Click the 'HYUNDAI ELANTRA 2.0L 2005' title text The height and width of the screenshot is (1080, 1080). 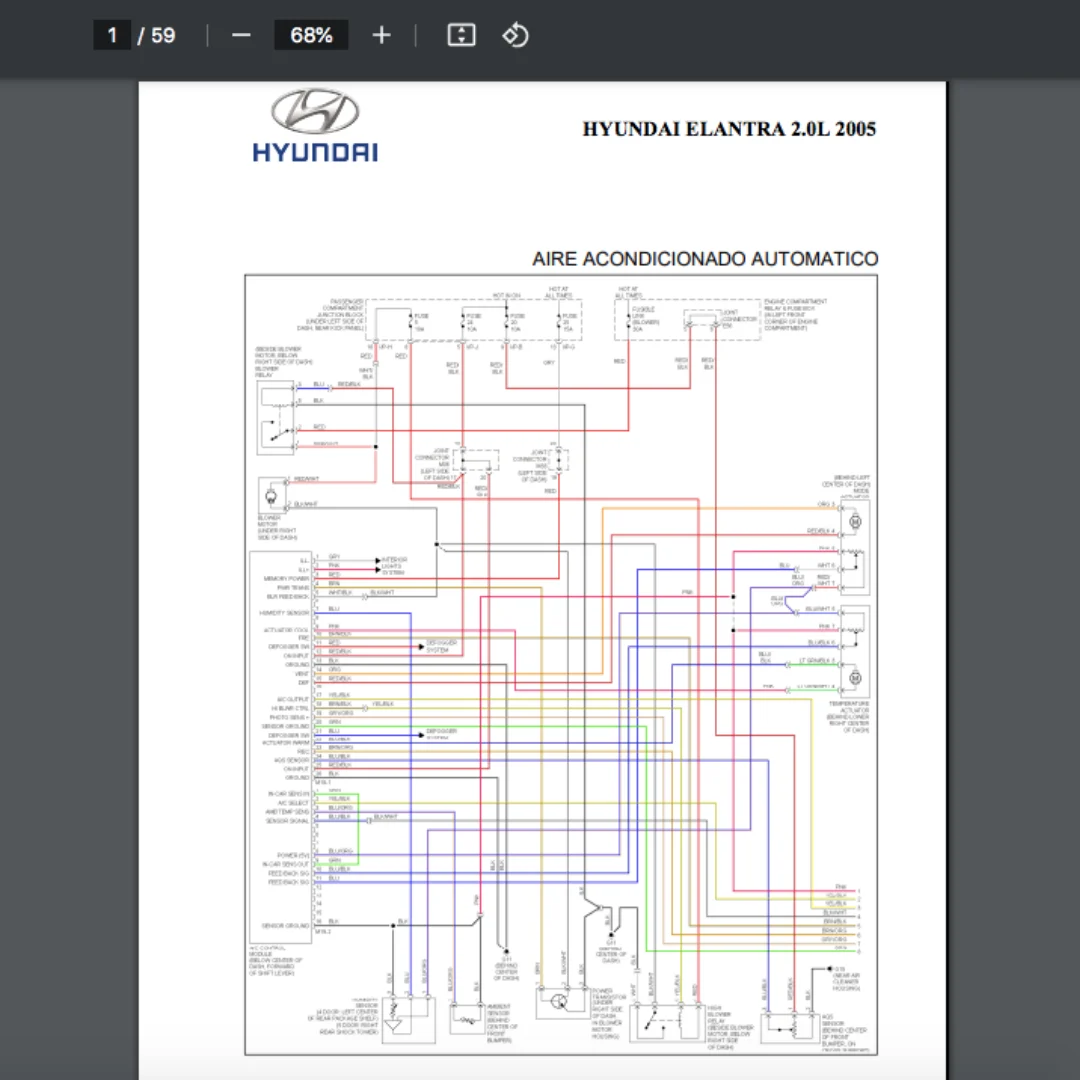coord(729,129)
